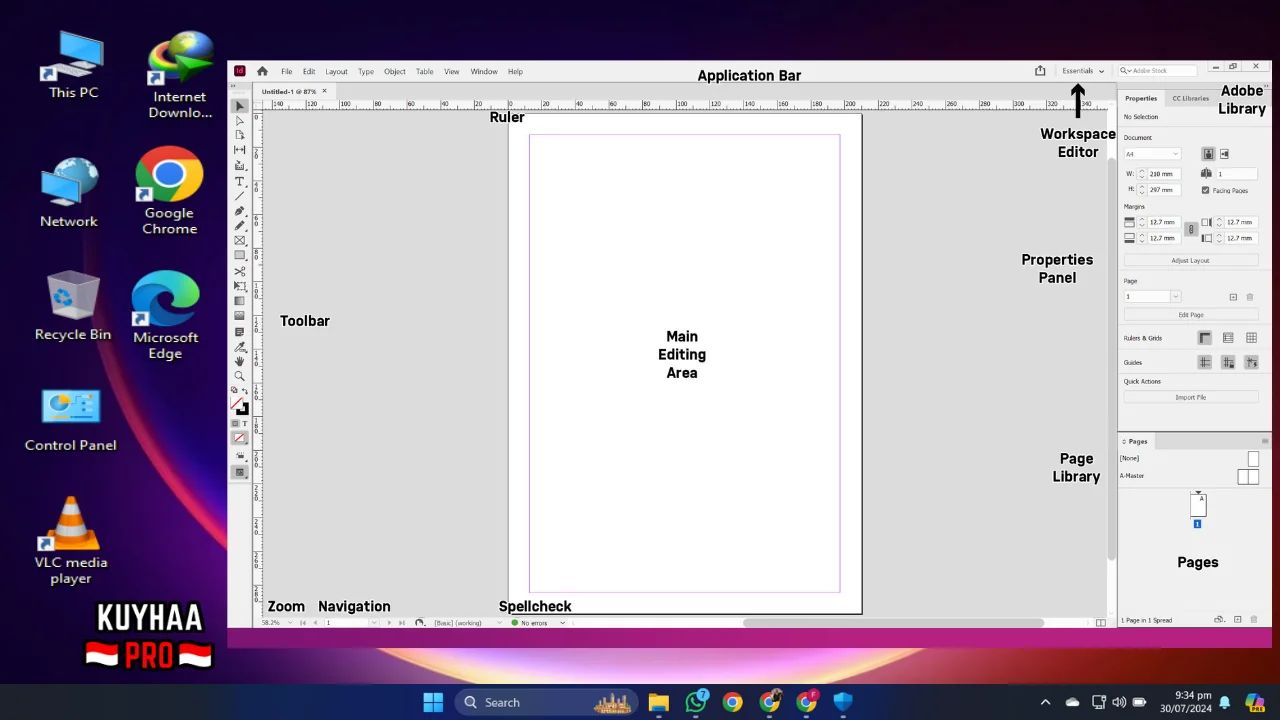1280x720 pixels.
Task: Open the Preflight menu icon in status bar
Action: [420, 622]
